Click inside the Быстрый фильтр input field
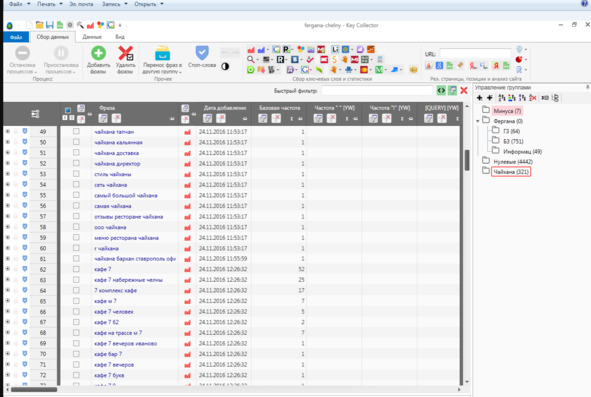This screenshot has width=591, height=397. click(x=377, y=90)
